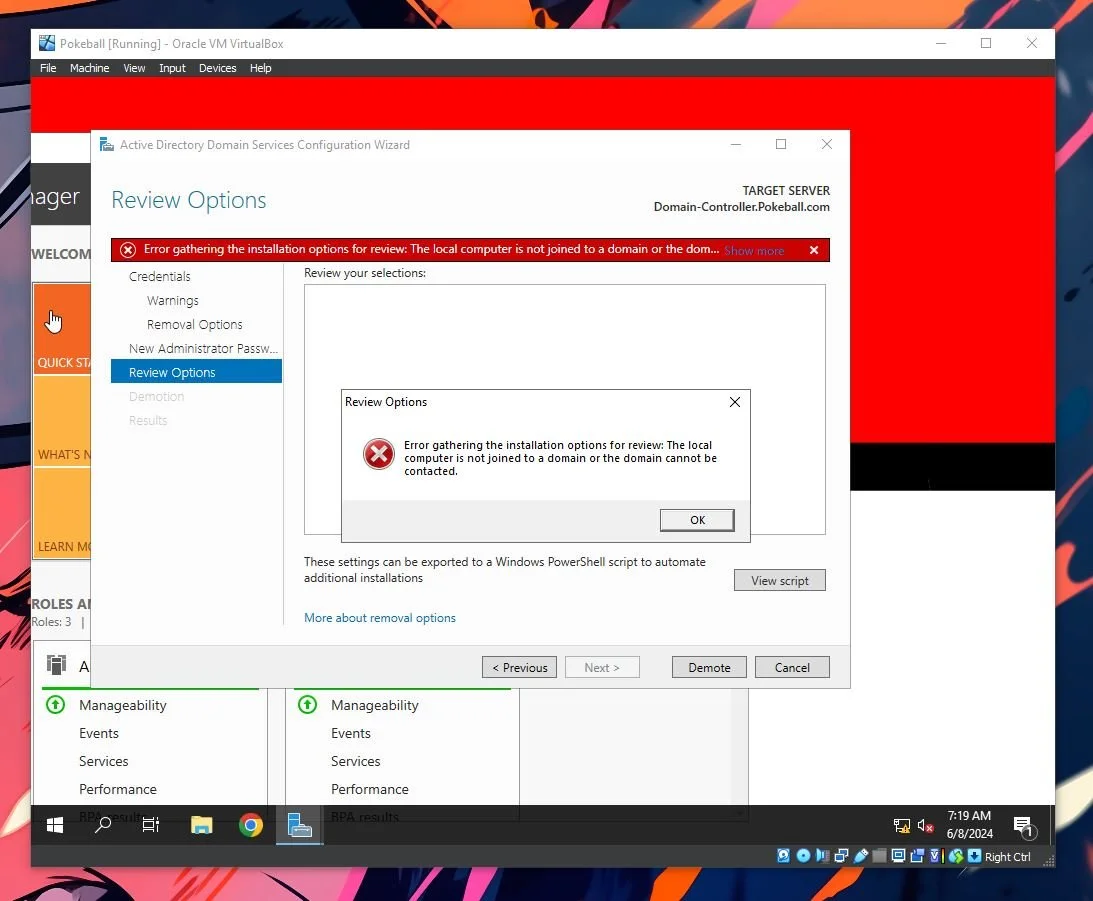
Task: Select the Warnings wizard step
Action: (x=173, y=300)
